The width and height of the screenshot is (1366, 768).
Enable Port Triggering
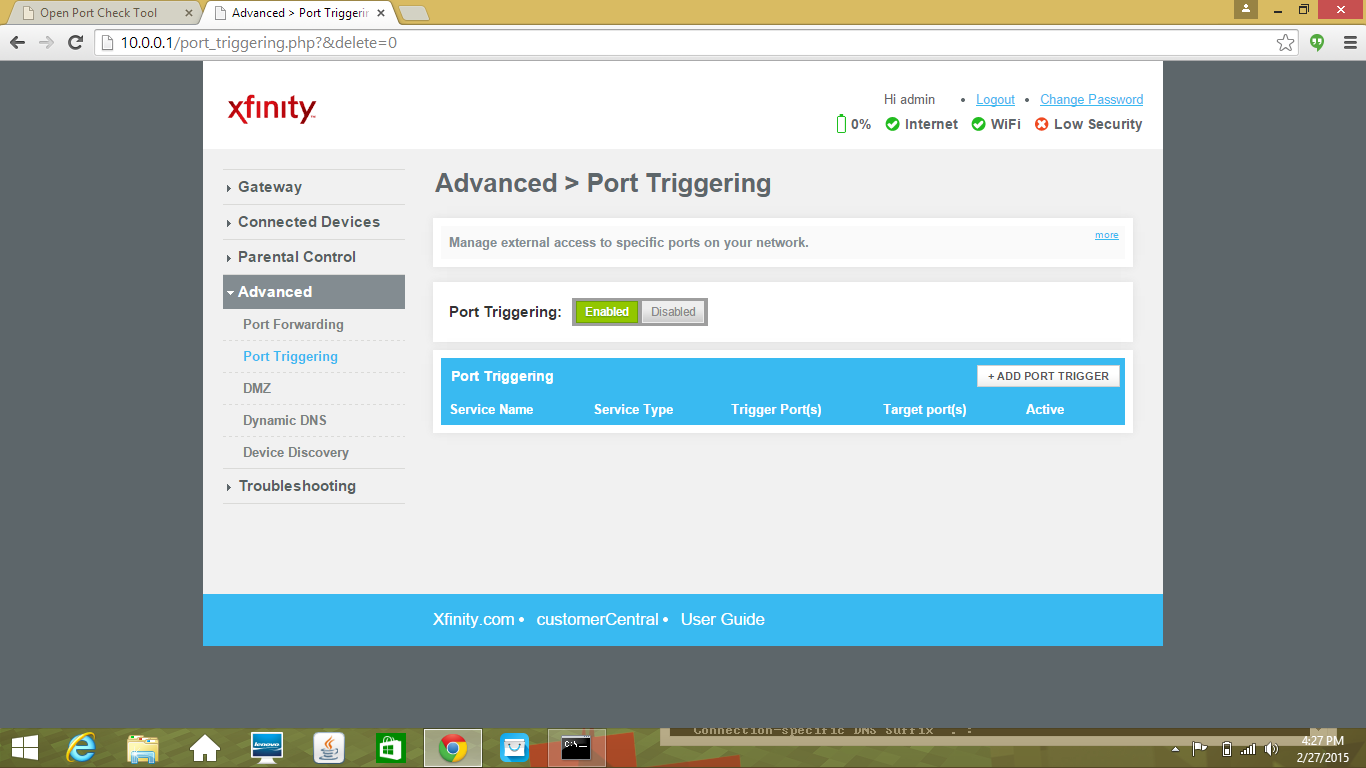606,311
